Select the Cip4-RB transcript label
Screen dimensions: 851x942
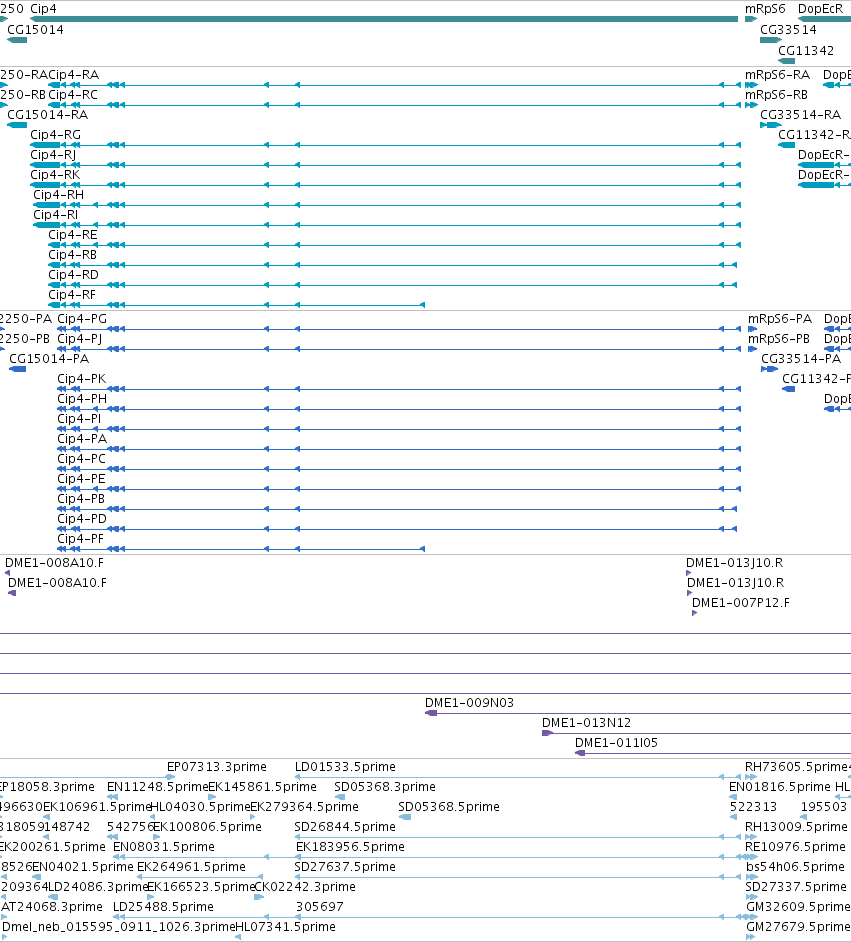pos(72,255)
